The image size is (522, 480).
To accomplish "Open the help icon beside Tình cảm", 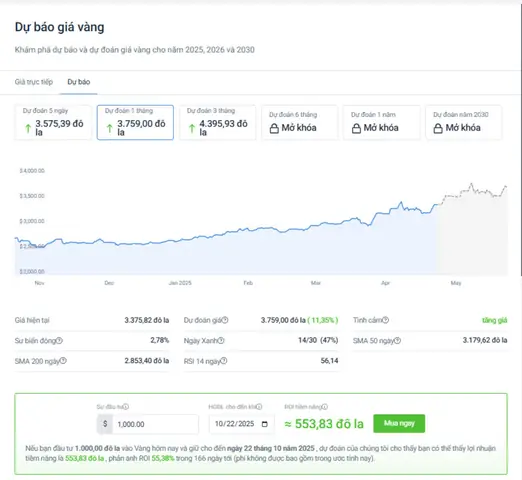I will tap(385, 320).
